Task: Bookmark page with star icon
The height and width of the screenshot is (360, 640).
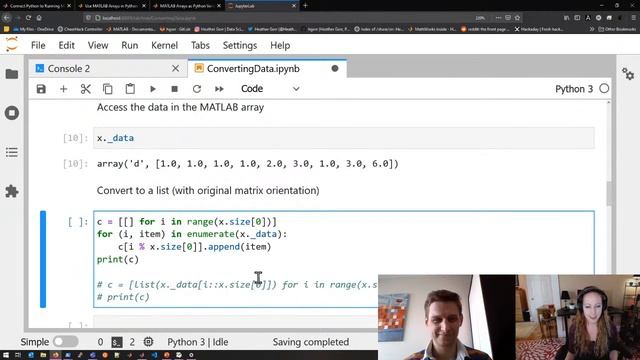Action: tap(518, 18)
